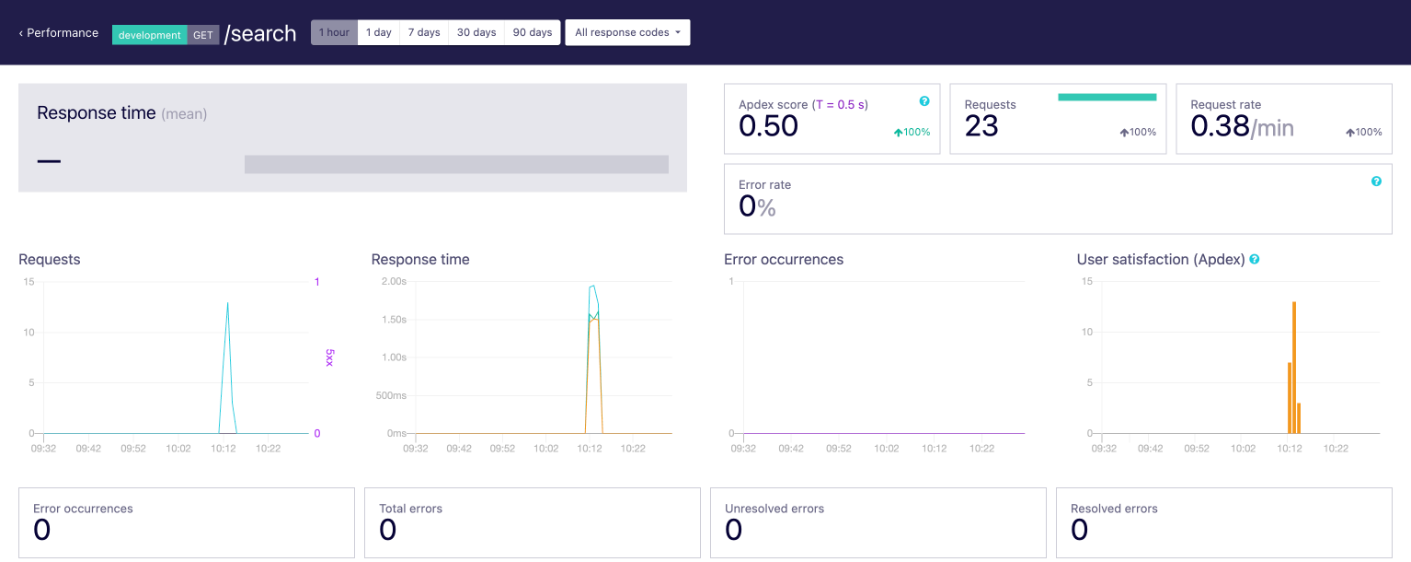Click the Error occurrences chart title
Screen dimensions: 1411x562
pyautogui.click(x=783, y=259)
